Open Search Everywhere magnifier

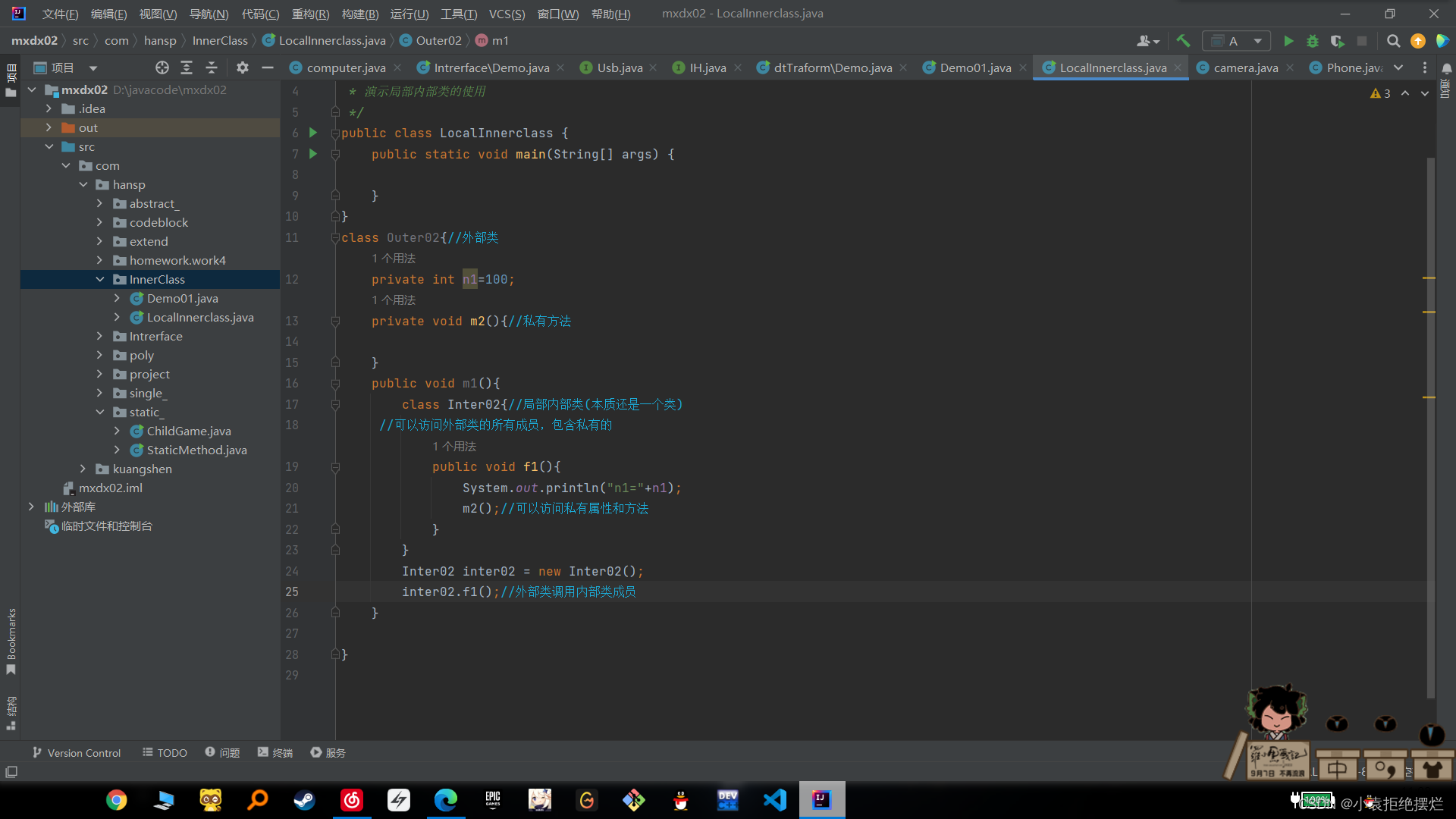(x=1393, y=41)
